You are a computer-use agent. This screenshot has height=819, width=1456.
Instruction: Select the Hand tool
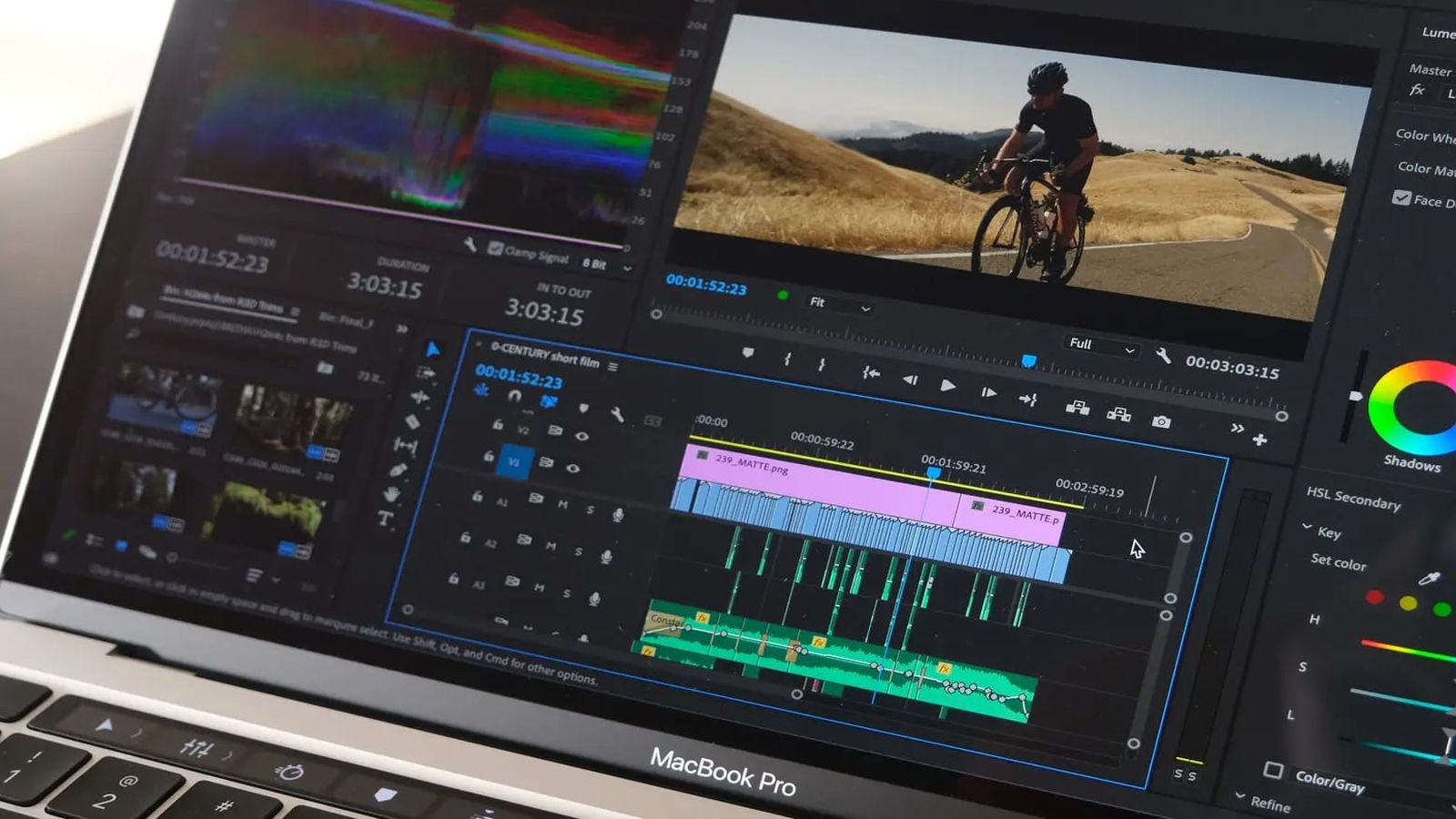point(390,494)
